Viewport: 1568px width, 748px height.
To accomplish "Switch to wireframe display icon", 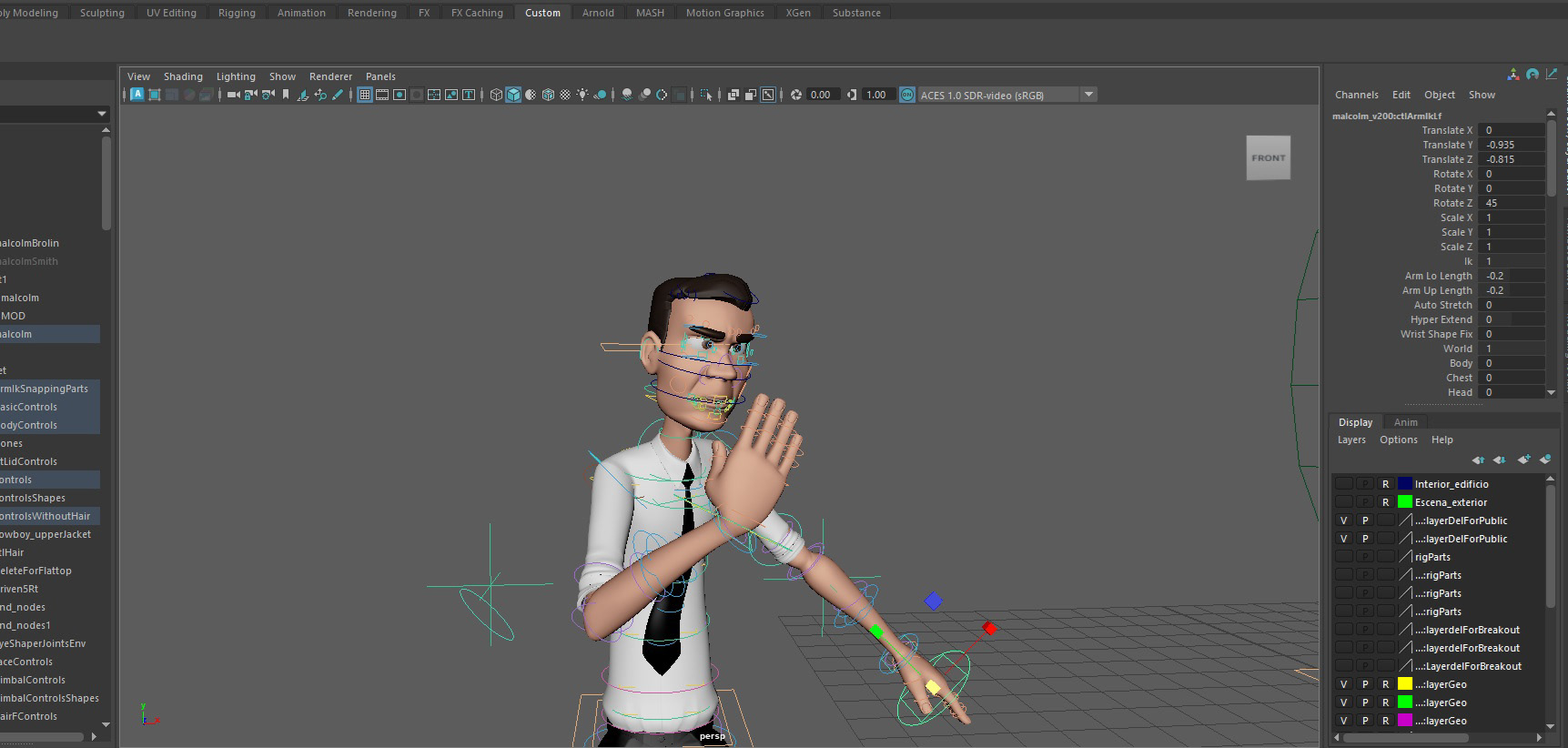I will click(x=496, y=95).
